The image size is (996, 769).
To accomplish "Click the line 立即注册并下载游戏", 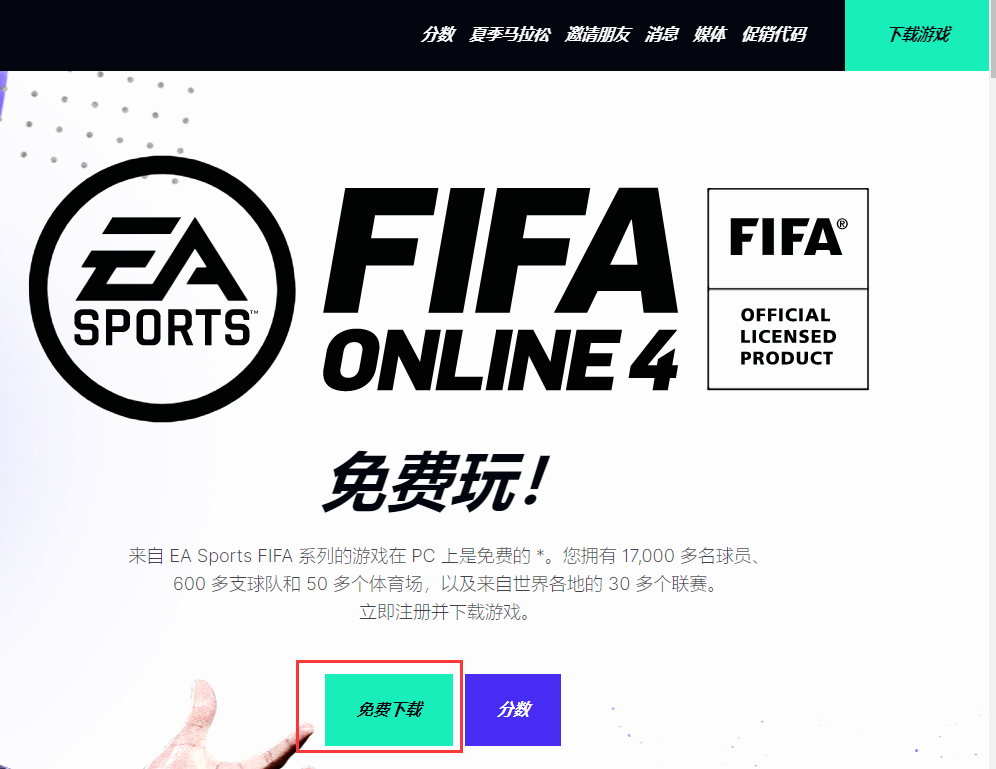I will 445,612.
